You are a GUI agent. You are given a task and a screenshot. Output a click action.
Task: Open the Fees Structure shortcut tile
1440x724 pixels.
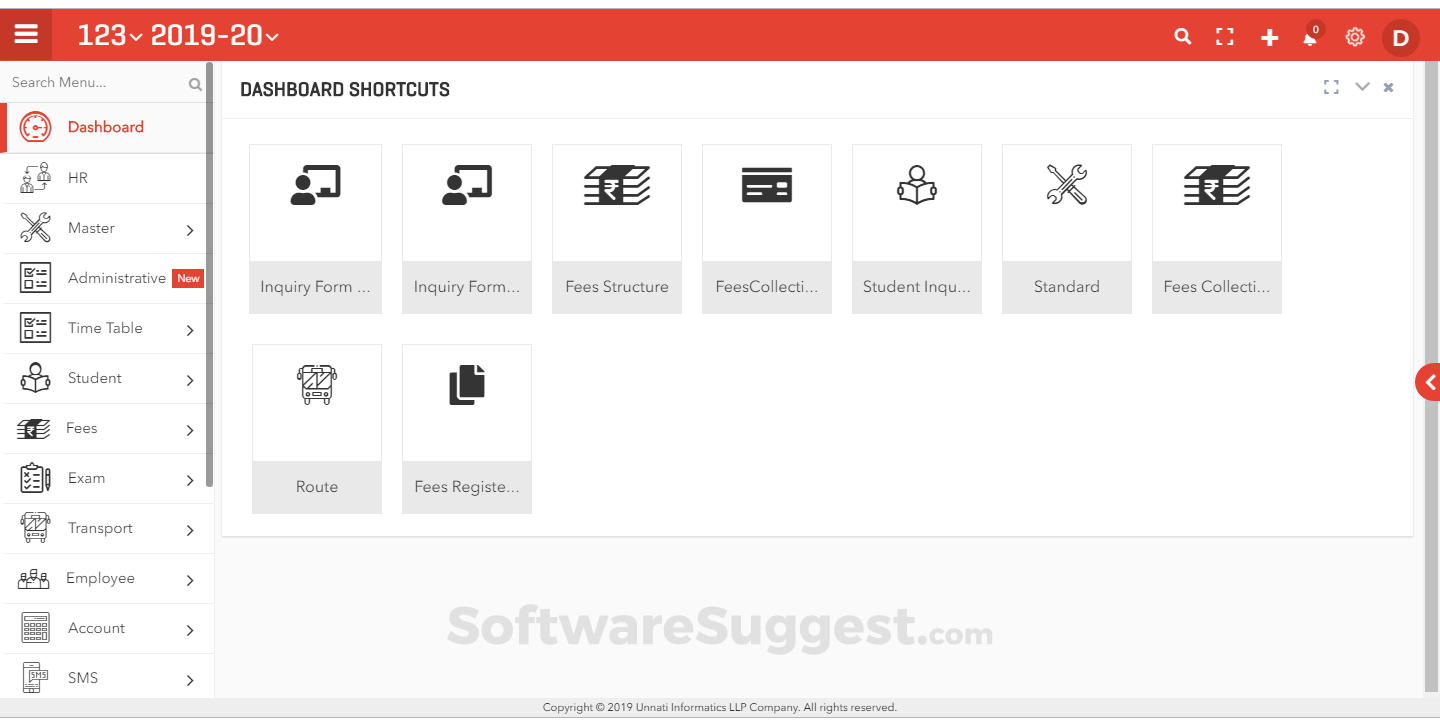617,229
